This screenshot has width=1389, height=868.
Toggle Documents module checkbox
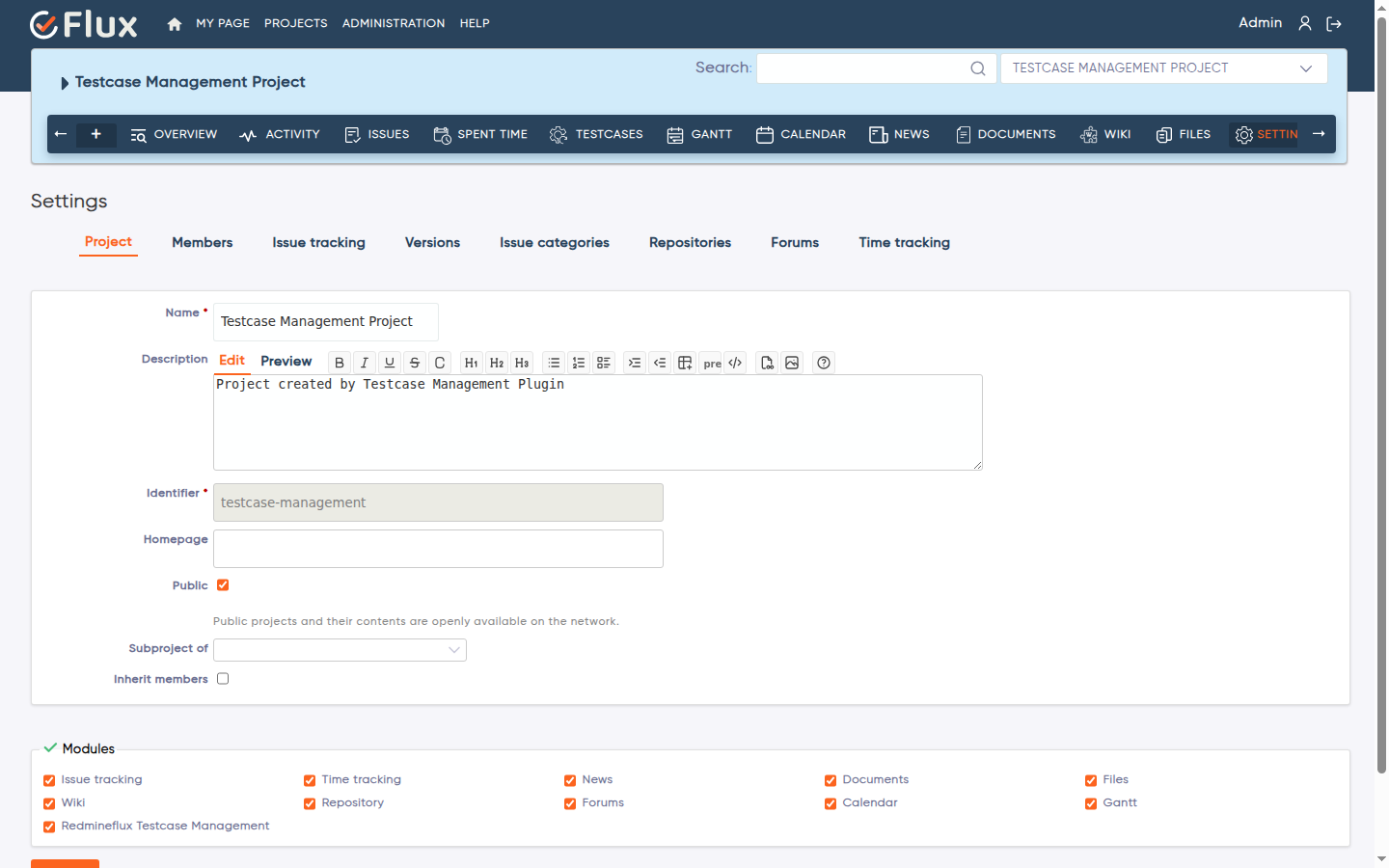click(831, 780)
